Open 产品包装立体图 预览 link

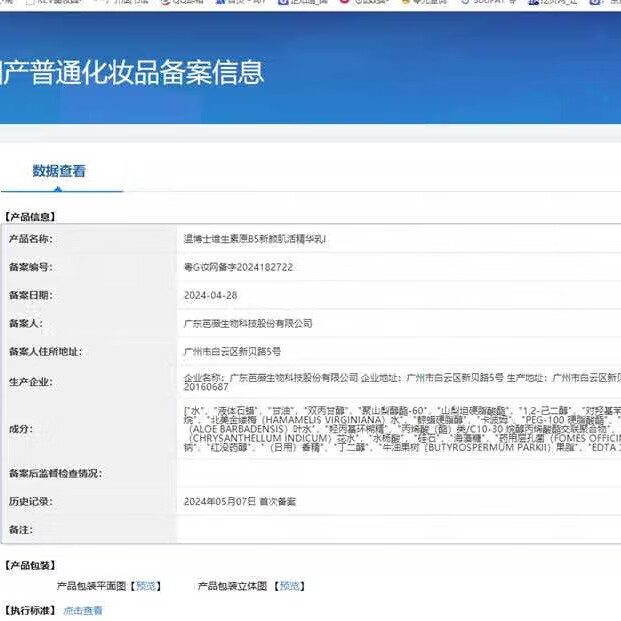[x=290, y=586]
